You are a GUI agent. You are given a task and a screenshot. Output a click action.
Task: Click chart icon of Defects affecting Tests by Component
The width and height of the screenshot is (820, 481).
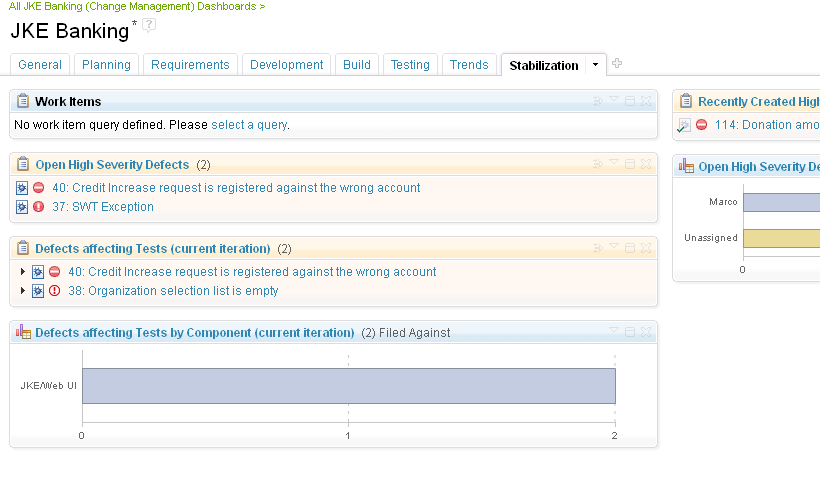pos(23,332)
